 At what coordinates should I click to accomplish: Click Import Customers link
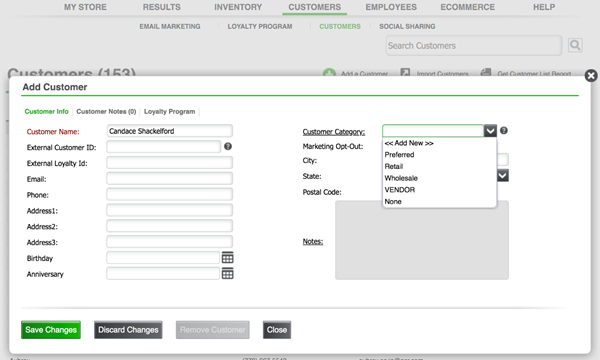(442, 73)
